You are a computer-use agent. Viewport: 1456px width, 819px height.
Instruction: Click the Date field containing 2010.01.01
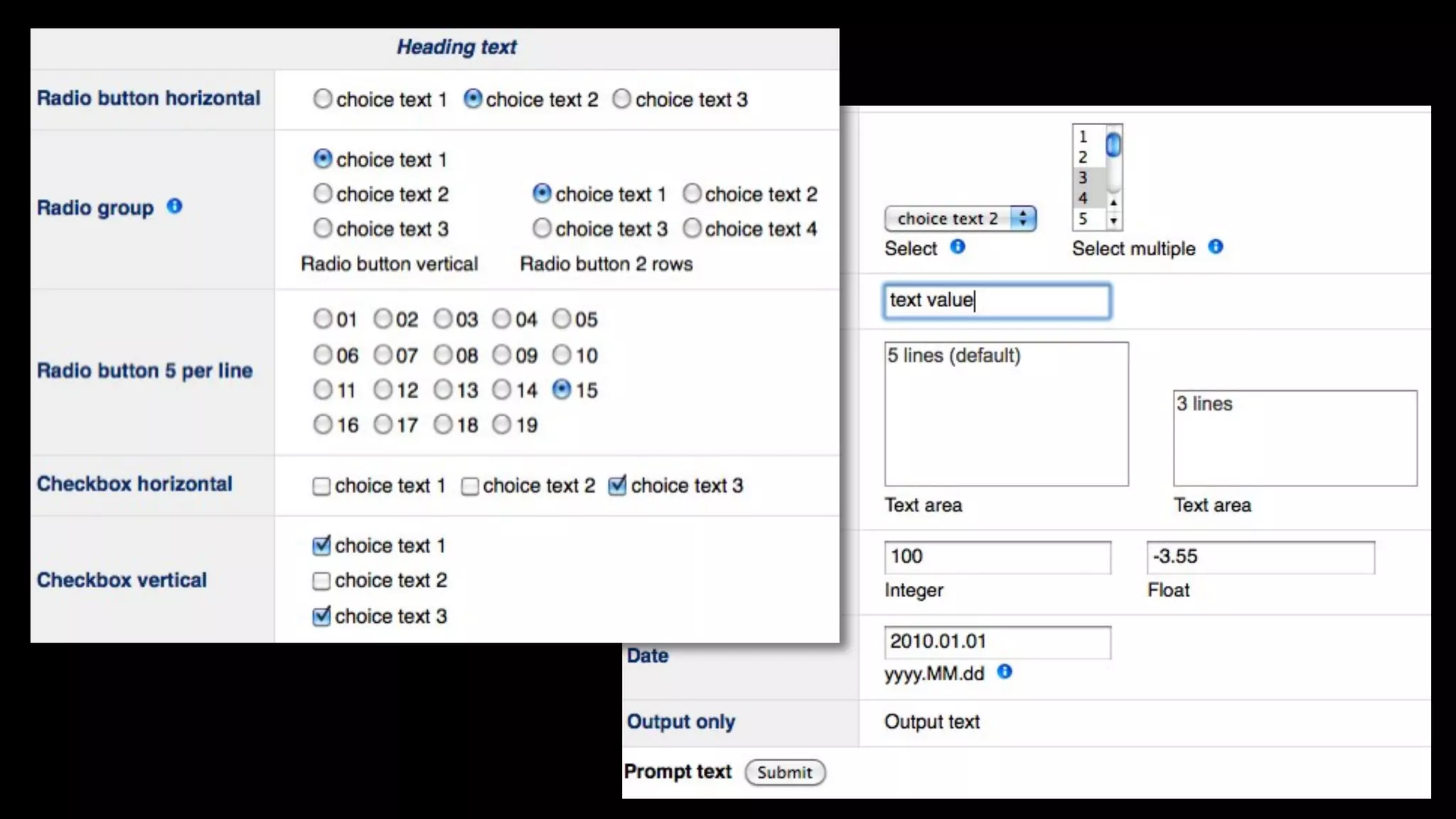click(997, 642)
